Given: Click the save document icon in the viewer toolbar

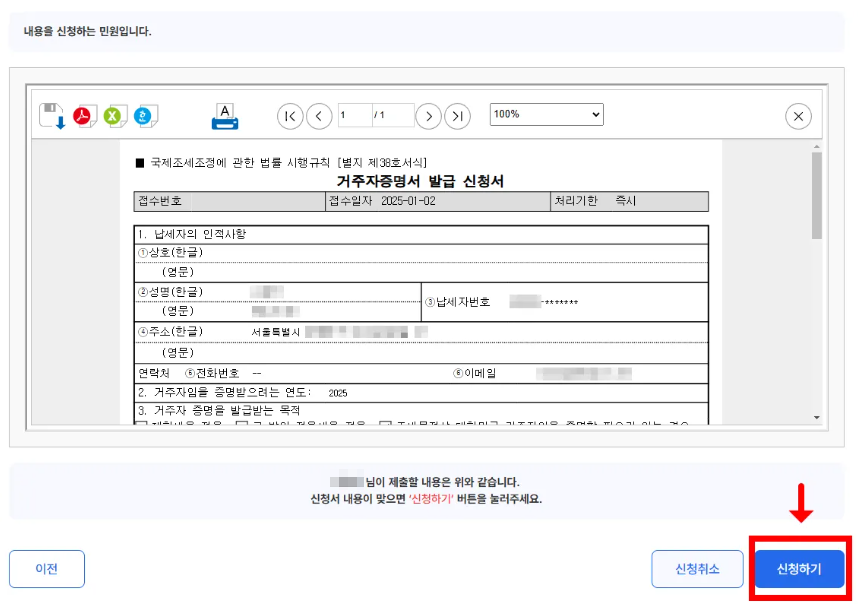Looking at the screenshot, I should [52, 115].
